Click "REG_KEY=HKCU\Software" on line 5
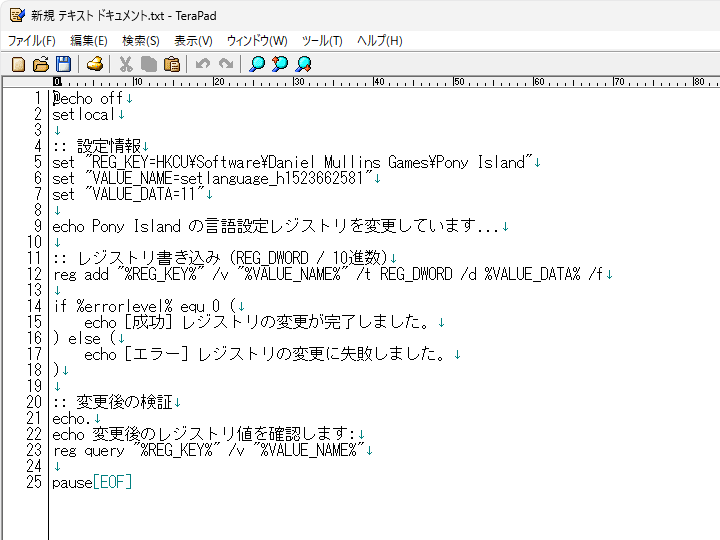 click(x=176, y=163)
